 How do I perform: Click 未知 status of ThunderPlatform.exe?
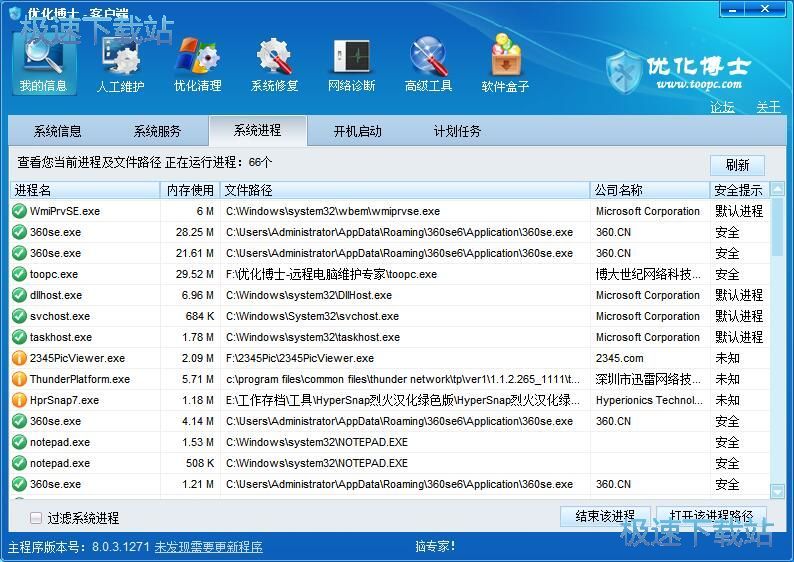pyautogui.click(x=727, y=379)
